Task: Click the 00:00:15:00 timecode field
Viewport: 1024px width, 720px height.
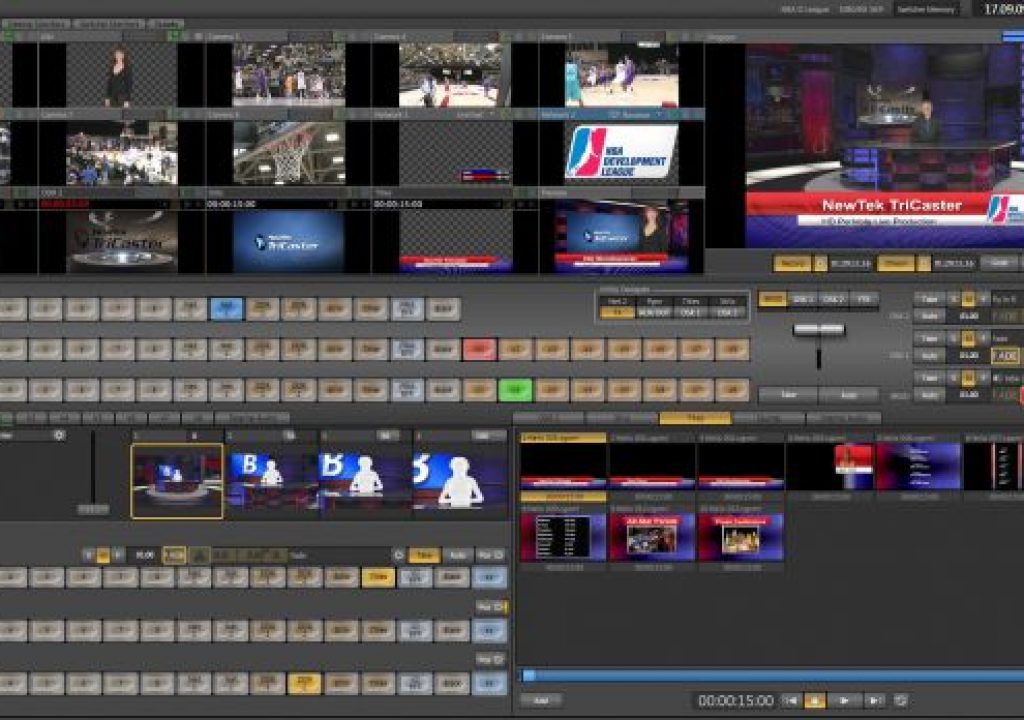Action: click(x=735, y=700)
